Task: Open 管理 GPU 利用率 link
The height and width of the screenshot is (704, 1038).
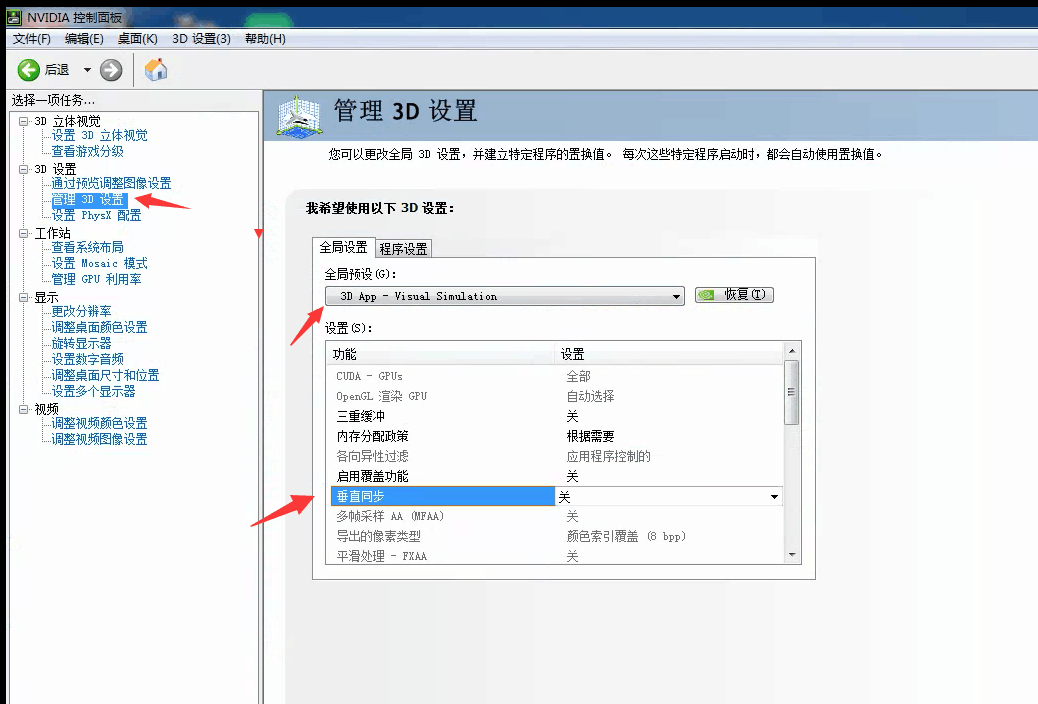Action: click(96, 279)
